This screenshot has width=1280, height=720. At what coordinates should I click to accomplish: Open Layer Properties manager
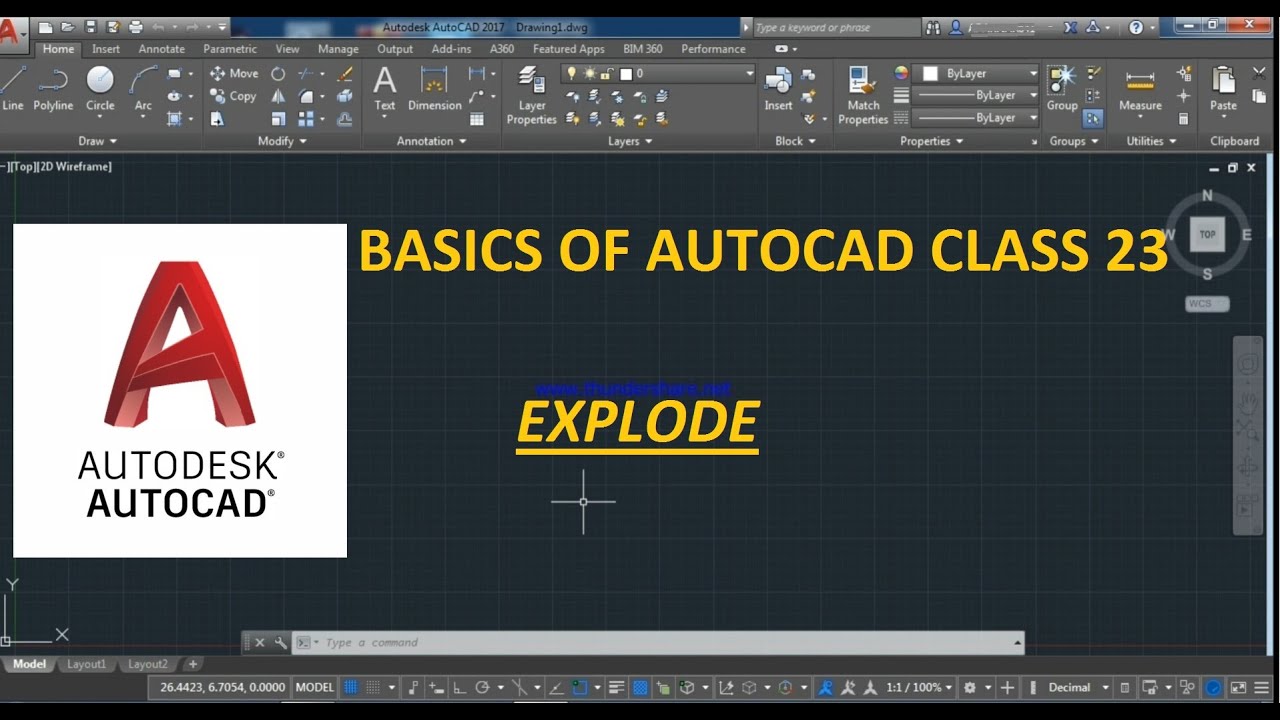pyautogui.click(x=531, y=95)
